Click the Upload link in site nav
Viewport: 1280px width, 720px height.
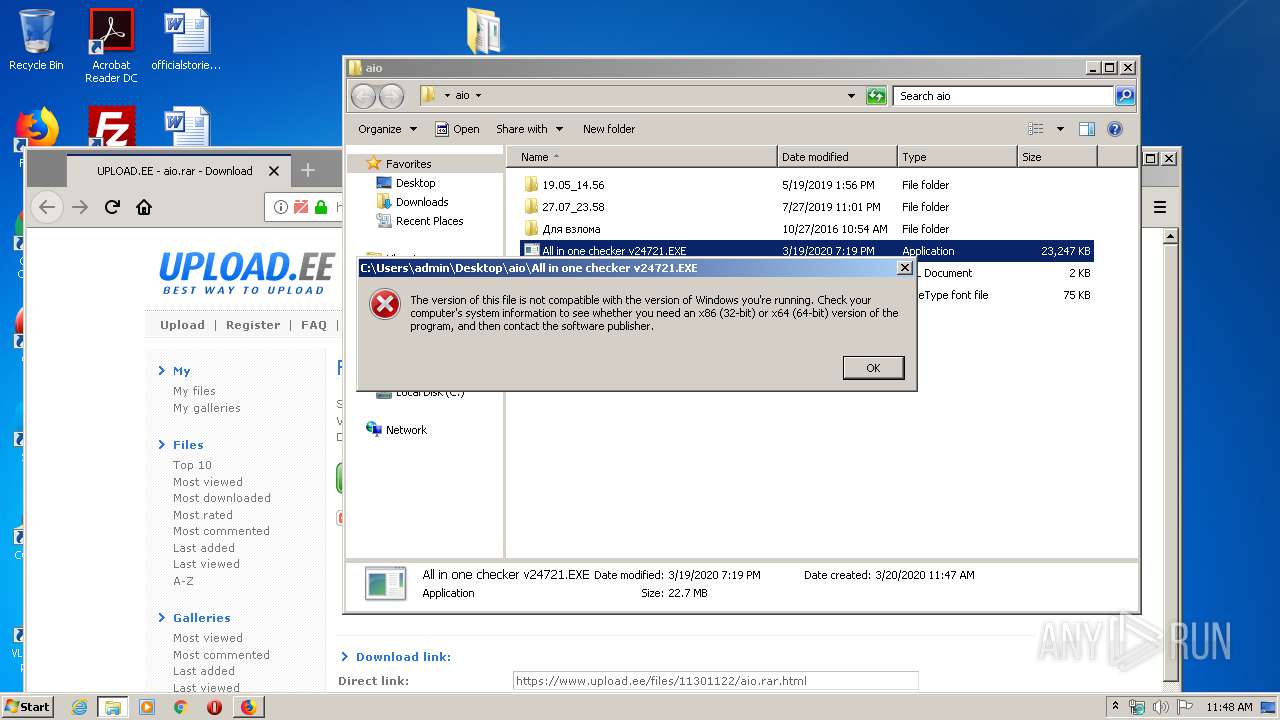point(182,325)
